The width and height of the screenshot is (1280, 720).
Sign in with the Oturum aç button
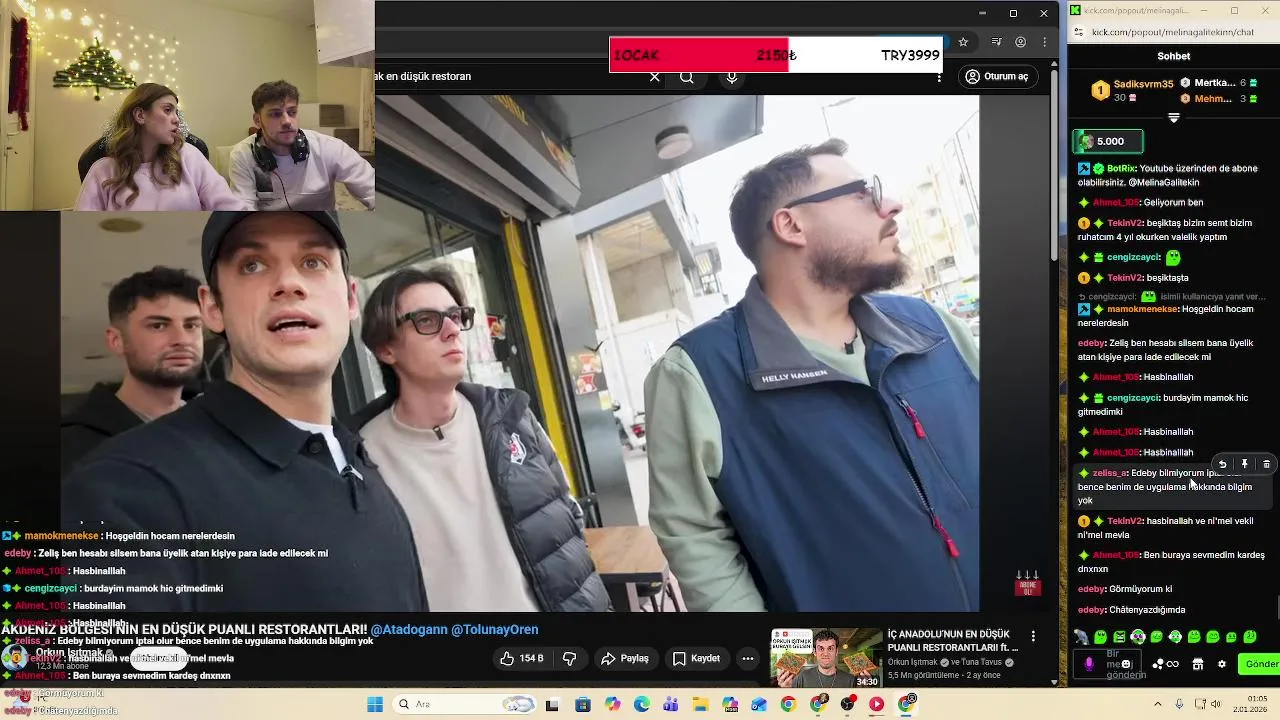click(x=997, y=77)
